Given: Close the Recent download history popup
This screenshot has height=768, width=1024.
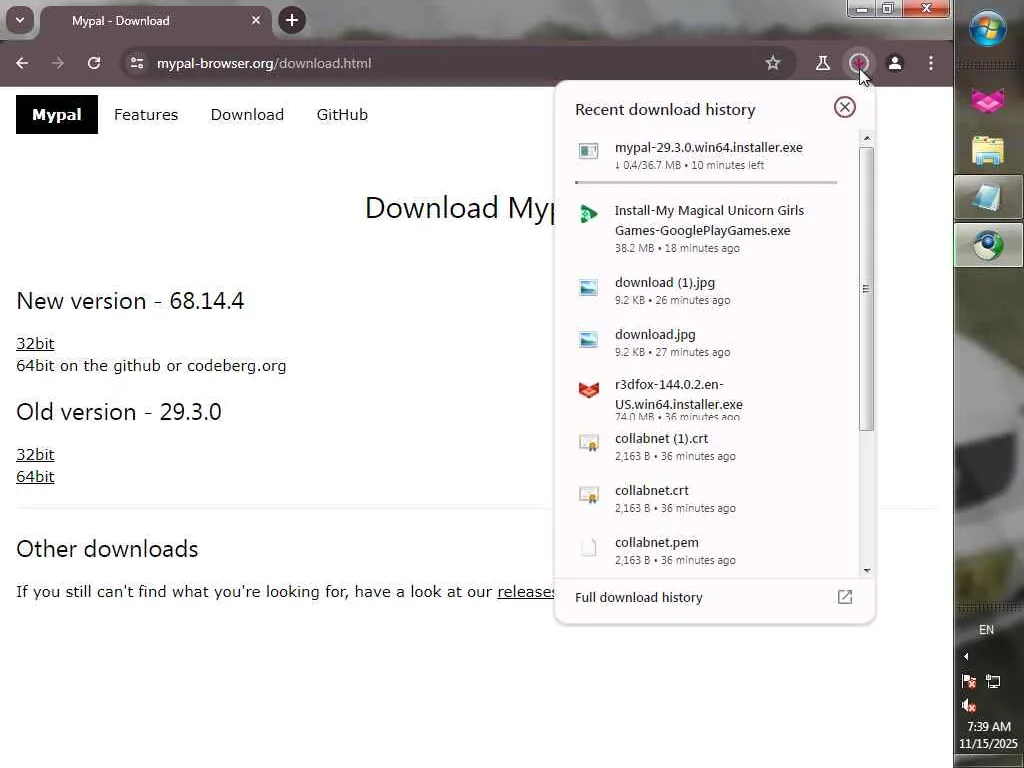Looking at the screenshot, I should (845, 107).
